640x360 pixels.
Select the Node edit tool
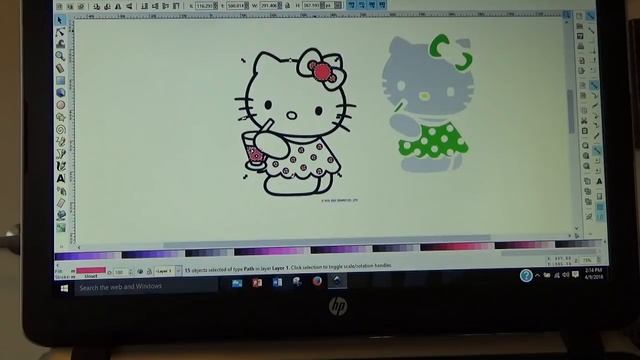pos(60,32)
